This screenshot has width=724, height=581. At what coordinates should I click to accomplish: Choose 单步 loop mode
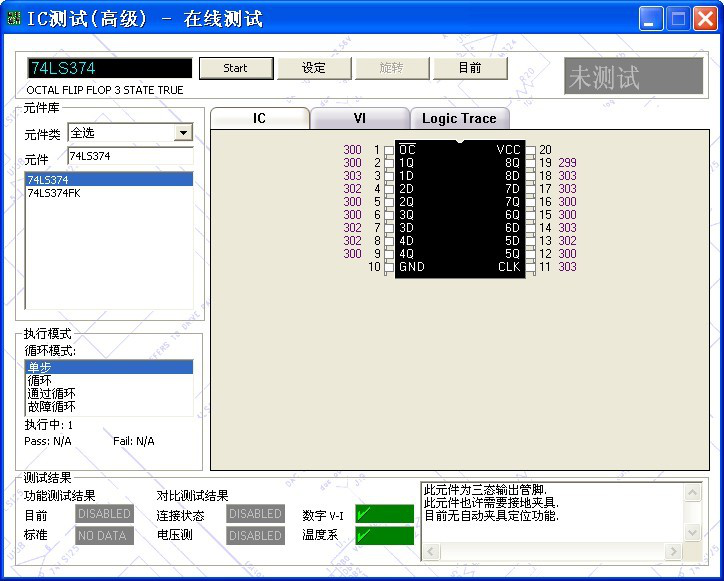point(109,367)
